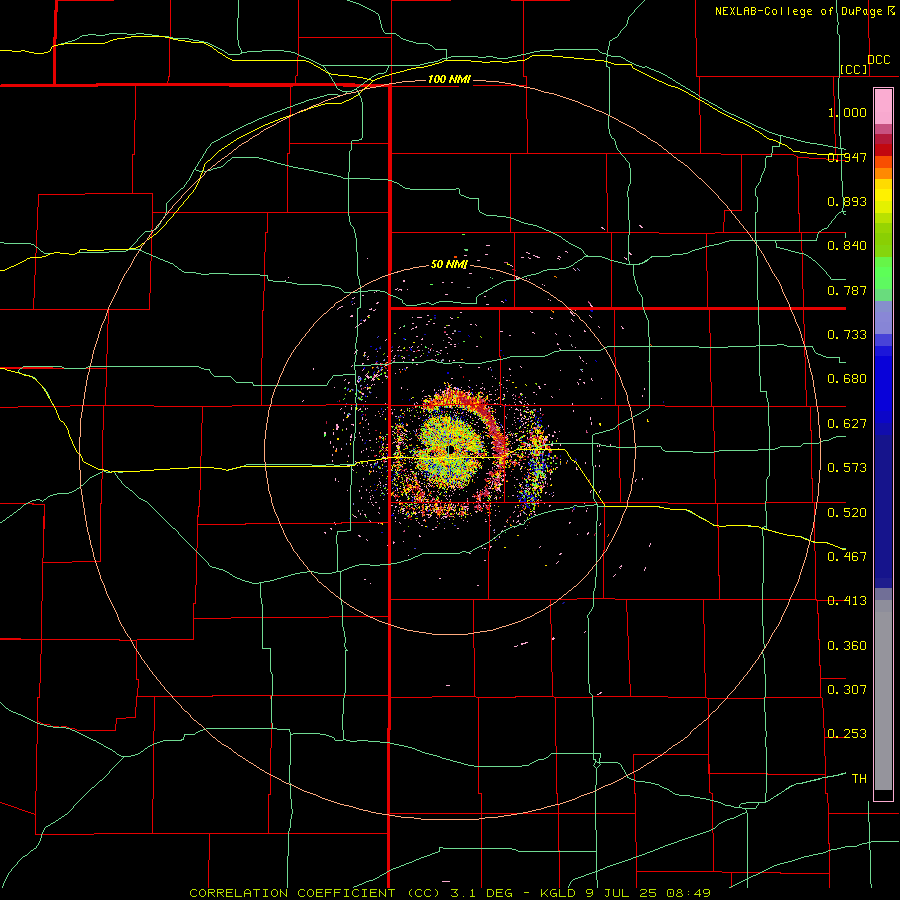Select the 0.733 scale value
This screenshot has width=900, height=900.
[847, 335]
